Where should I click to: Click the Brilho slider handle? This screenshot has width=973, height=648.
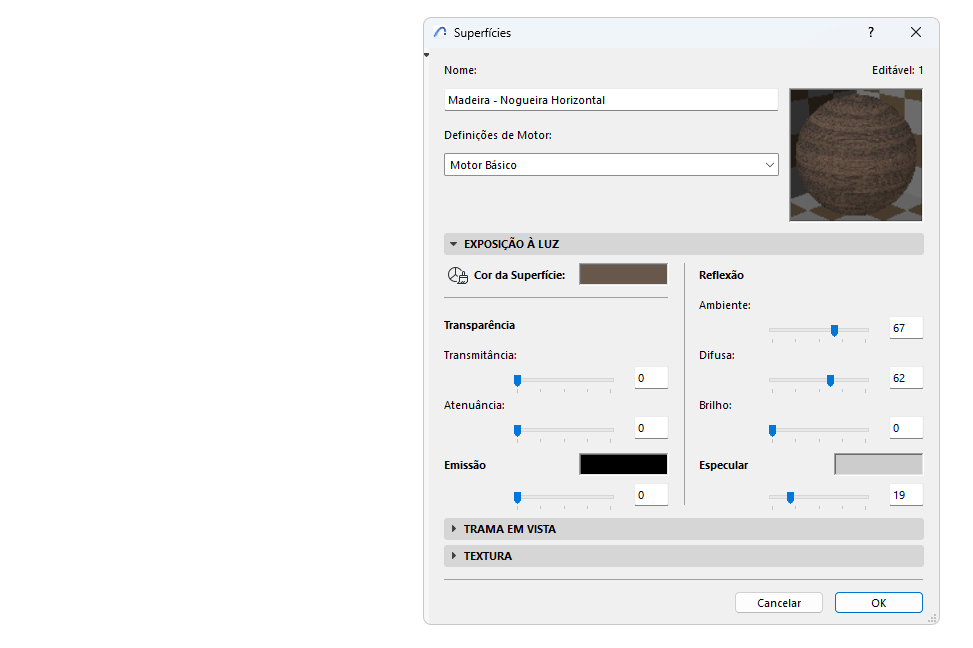tap(771, 430)
